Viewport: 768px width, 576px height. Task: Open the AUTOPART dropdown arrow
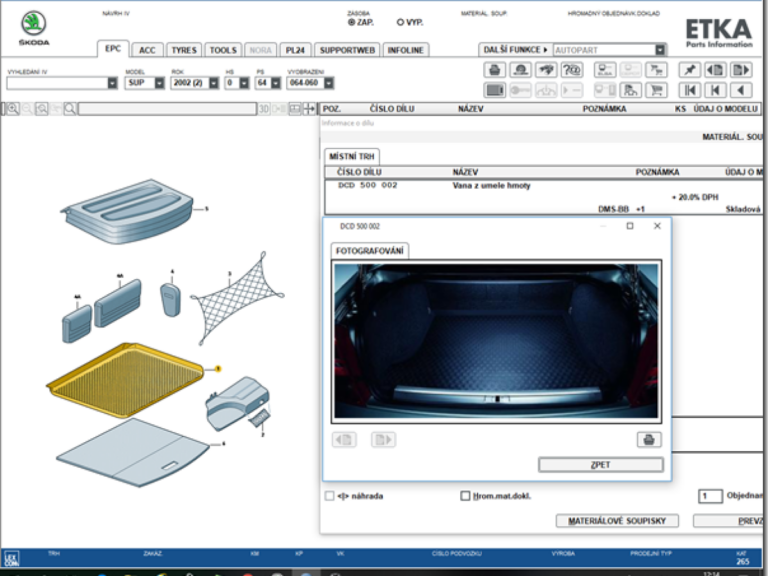click(660, 49)
